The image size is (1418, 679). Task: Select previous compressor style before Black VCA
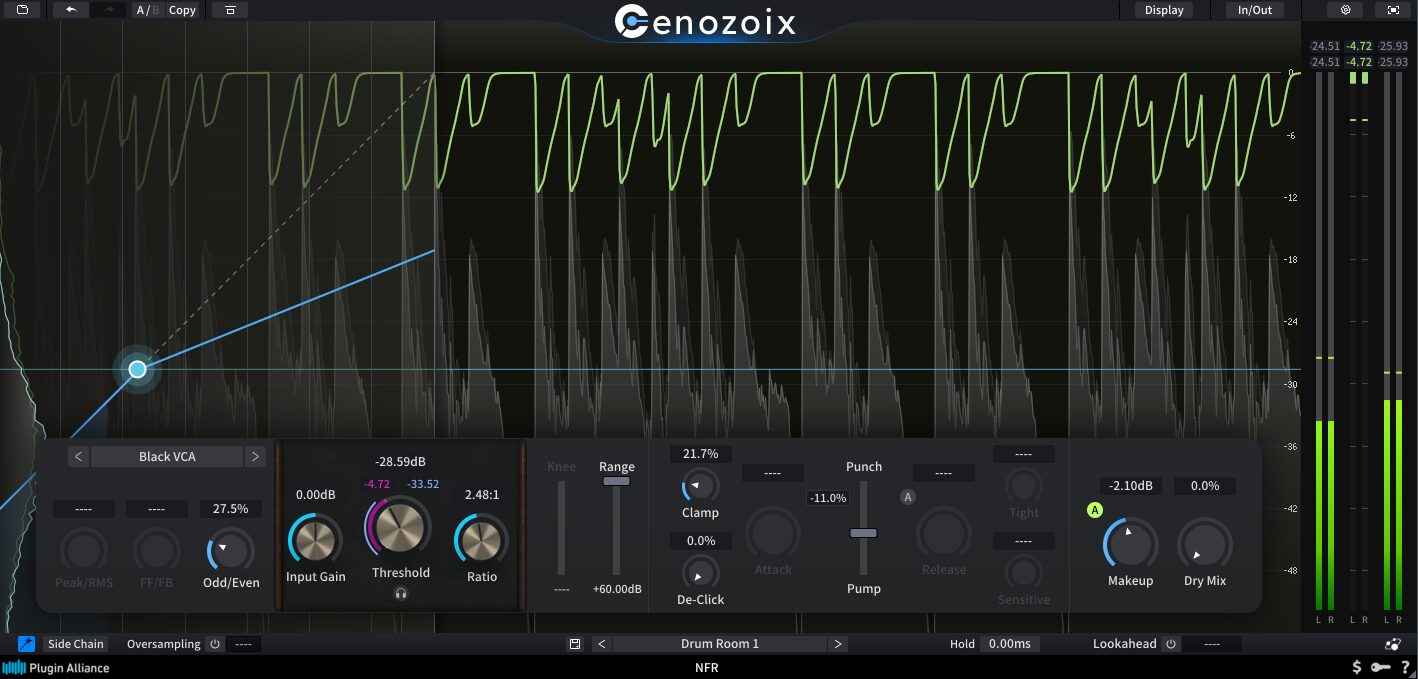[79, 457]
